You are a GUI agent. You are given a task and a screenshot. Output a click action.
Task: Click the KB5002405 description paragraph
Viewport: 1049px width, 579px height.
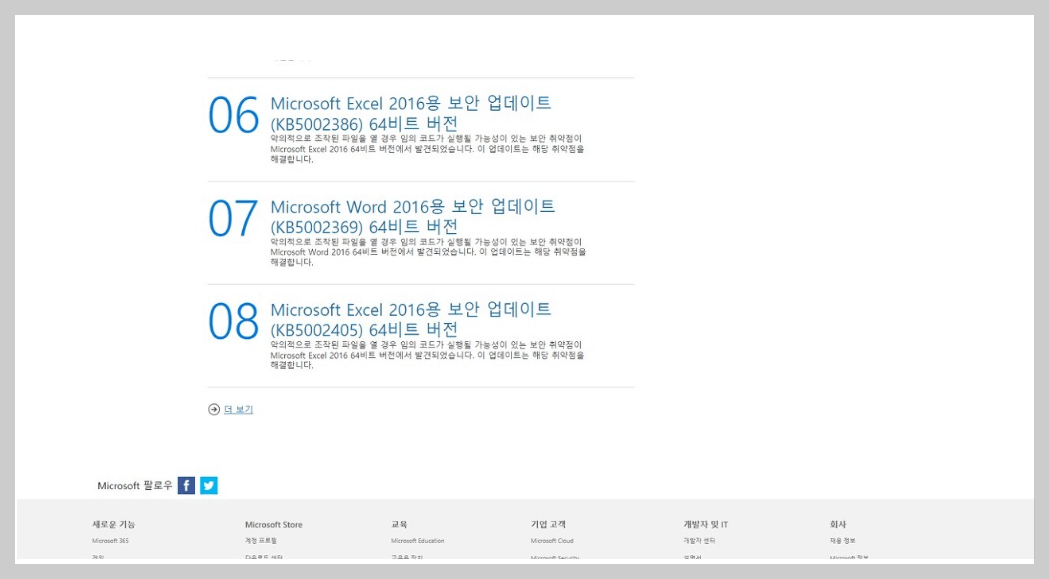[427, 355]
